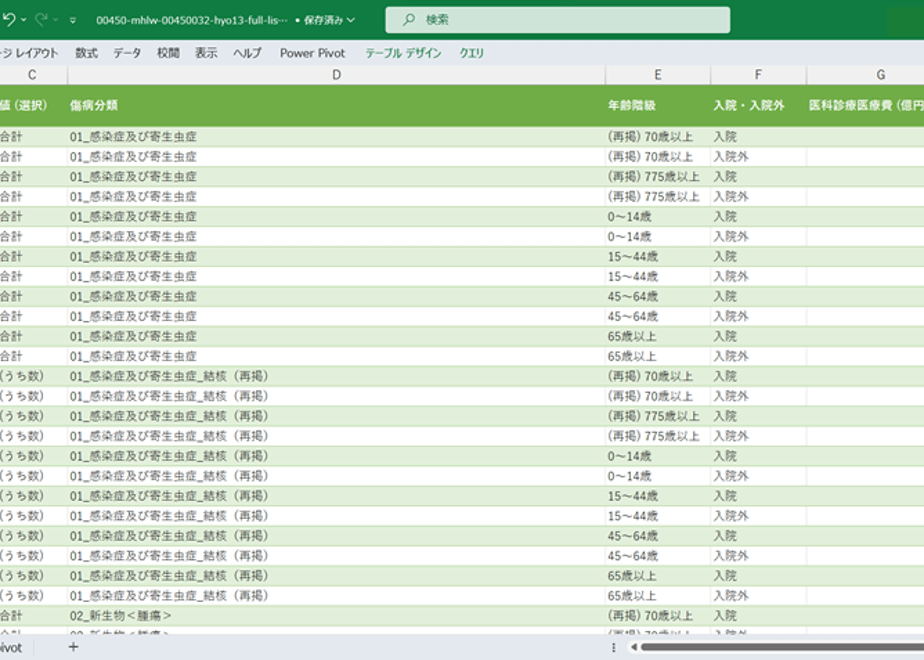The height and width of the screenshot is (660, 924).
Task: Select 65歳以上 in the 結核 (再掲) 入院外 row
Action: pos(658,596)
